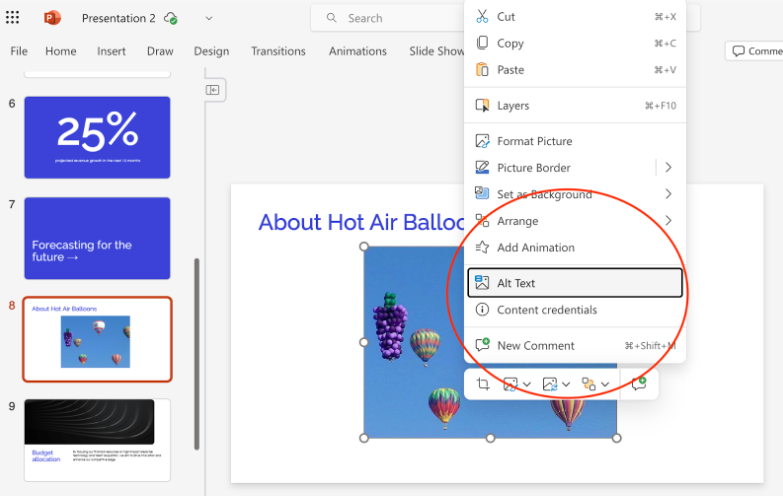Choose Cut from the context menu
Image resolution: width=783 pixels, height=496 pixels.
point(575,16)
